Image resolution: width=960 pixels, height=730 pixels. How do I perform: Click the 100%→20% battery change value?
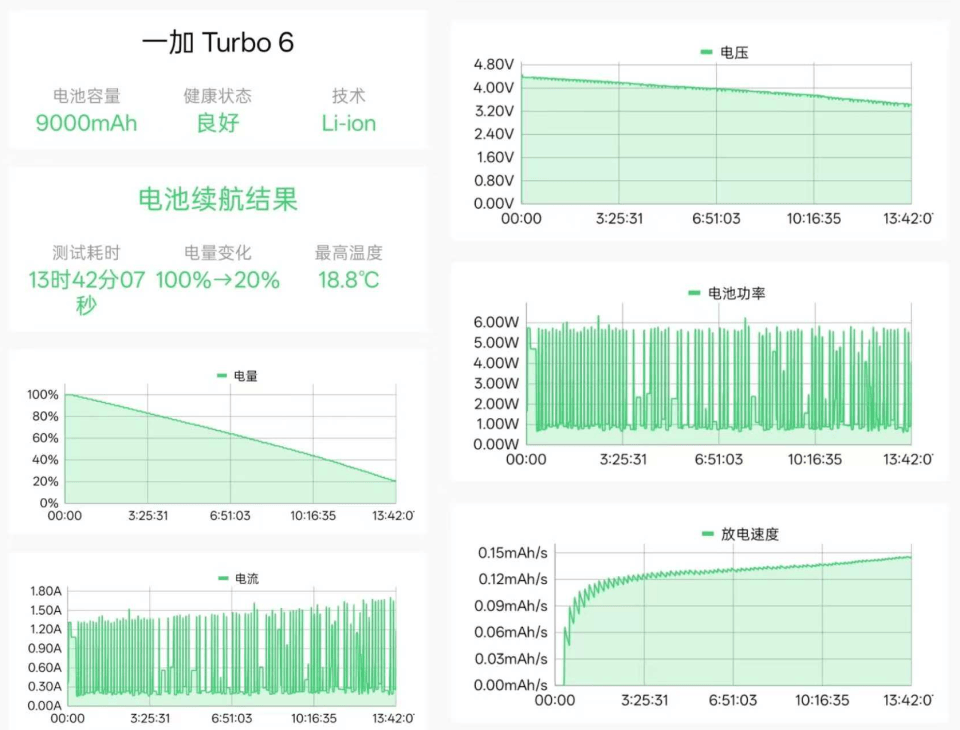coord(217,281)
